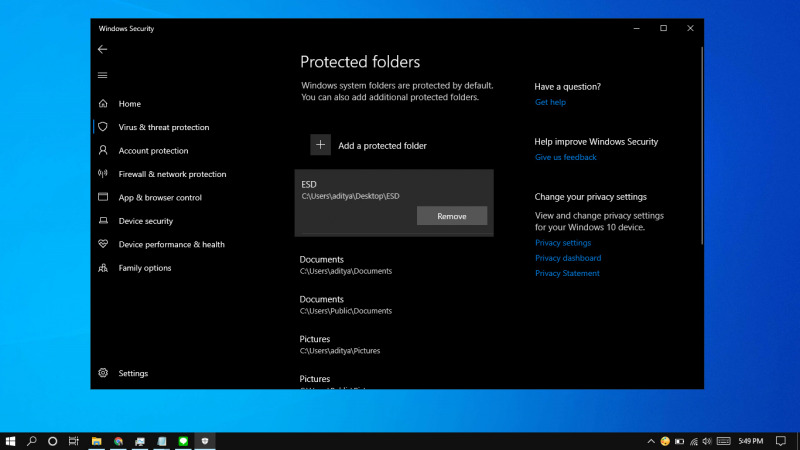Open taskbar search magnifier

32,441
